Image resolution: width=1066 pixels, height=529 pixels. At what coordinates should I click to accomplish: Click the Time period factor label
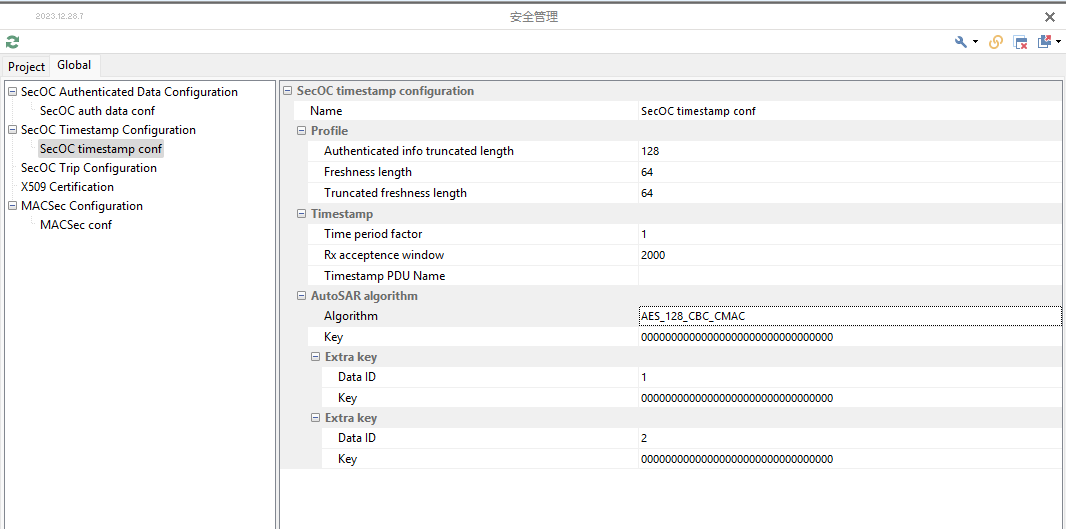[373, 234]
